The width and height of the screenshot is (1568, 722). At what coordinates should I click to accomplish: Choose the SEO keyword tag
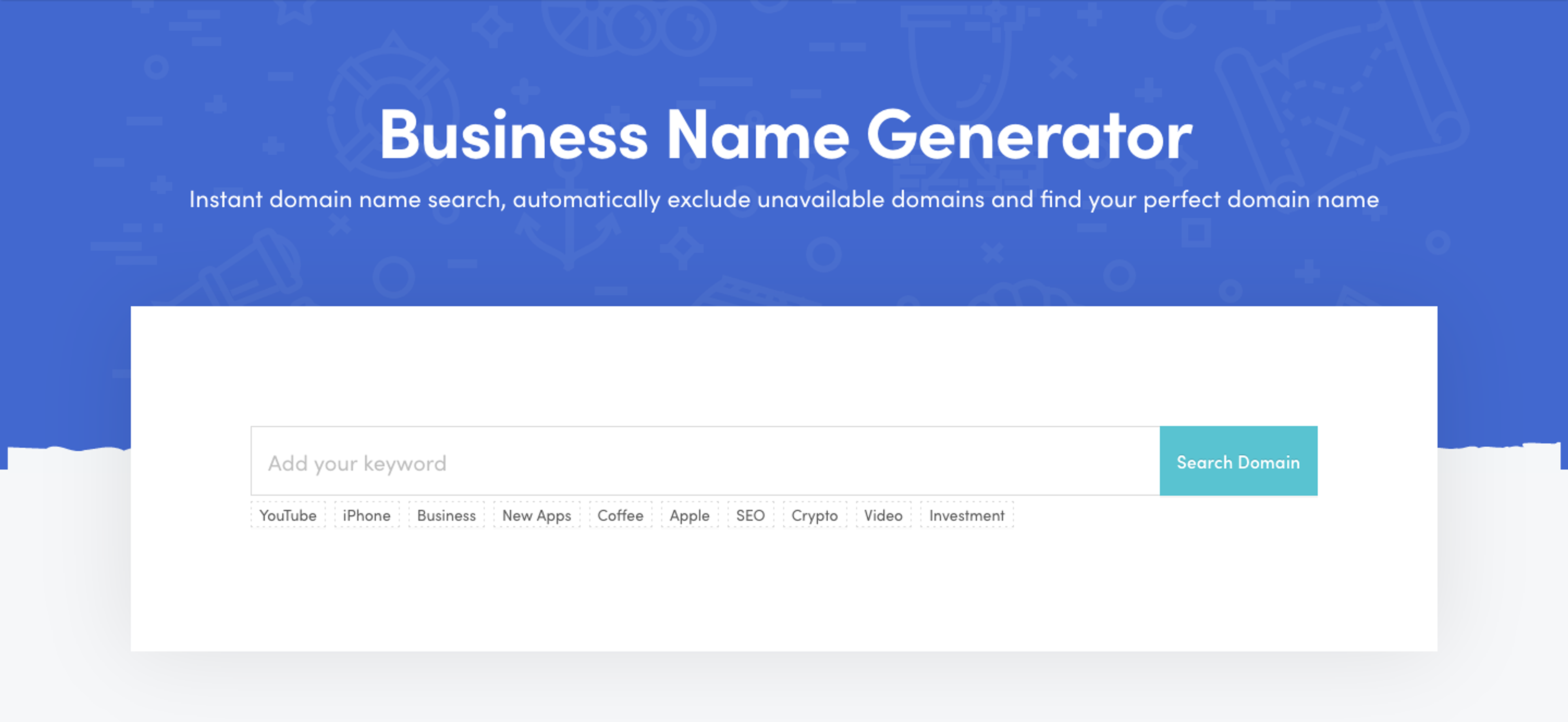(751, 515)
